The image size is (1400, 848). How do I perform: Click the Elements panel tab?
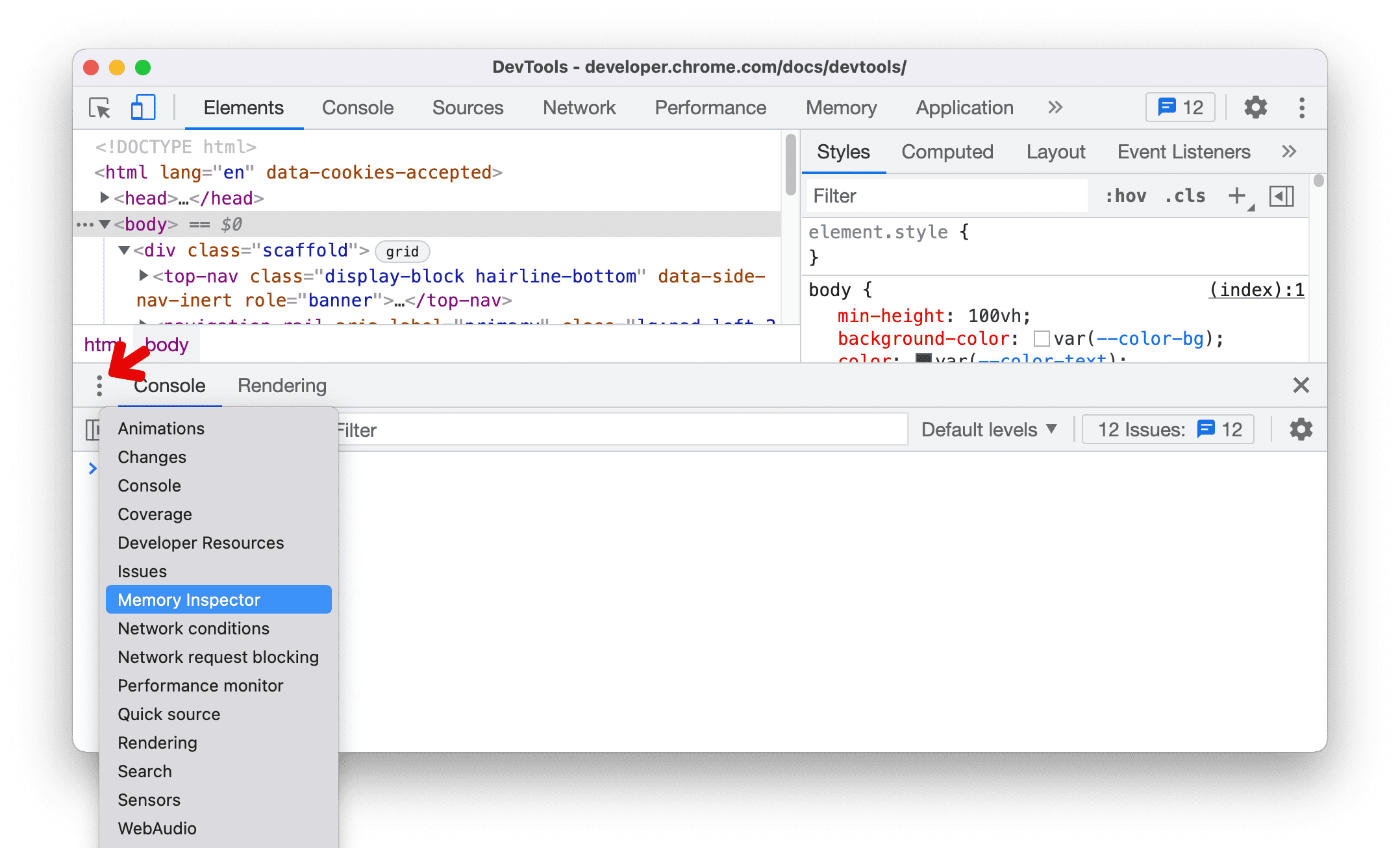coord(243,107)
